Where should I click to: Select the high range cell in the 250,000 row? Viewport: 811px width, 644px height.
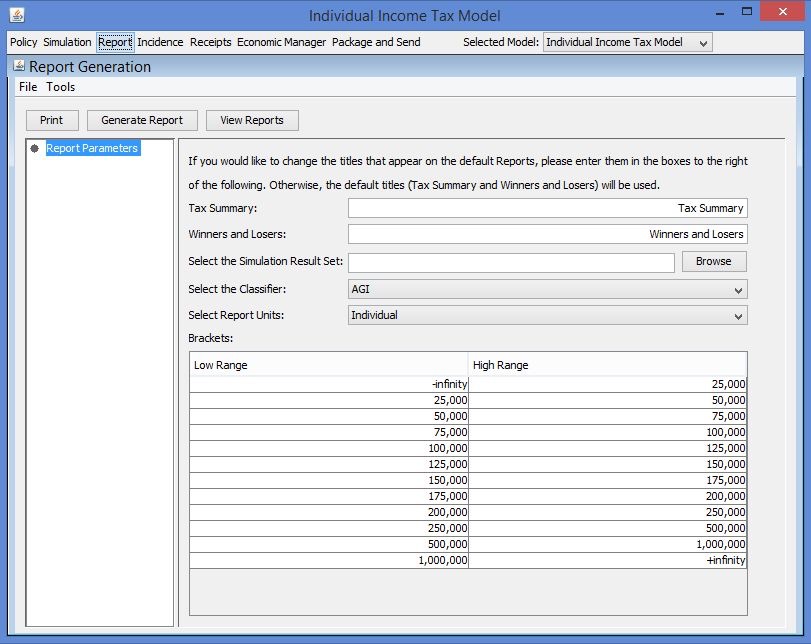pyautogui.click(x=607, y=529)
